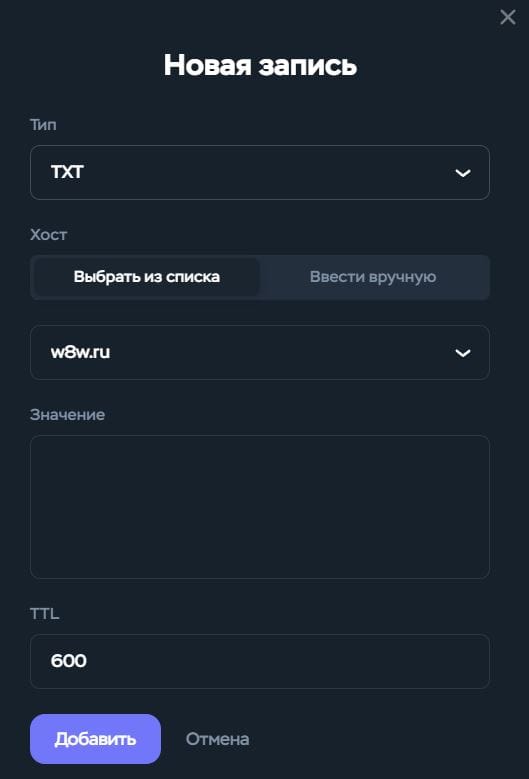The width and height of the screenshot is (529, 779).
Task: Select the TXT value text
Action: coord(67,172)
